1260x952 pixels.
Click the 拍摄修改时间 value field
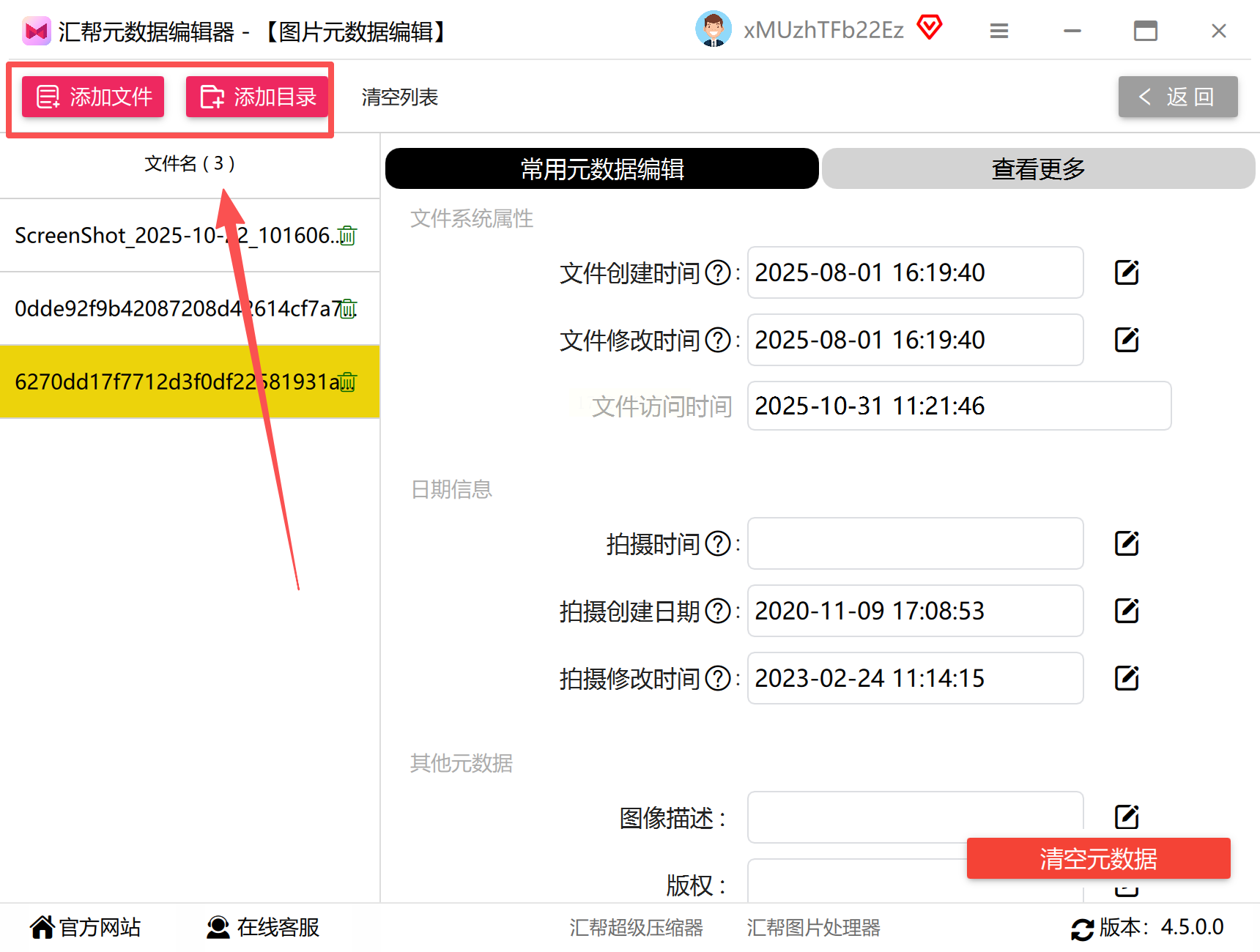(915, 678)
